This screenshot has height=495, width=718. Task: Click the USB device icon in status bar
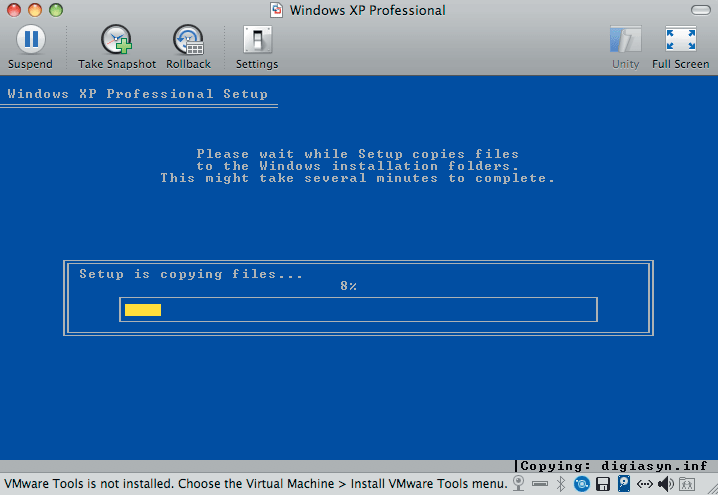(540, 484)
